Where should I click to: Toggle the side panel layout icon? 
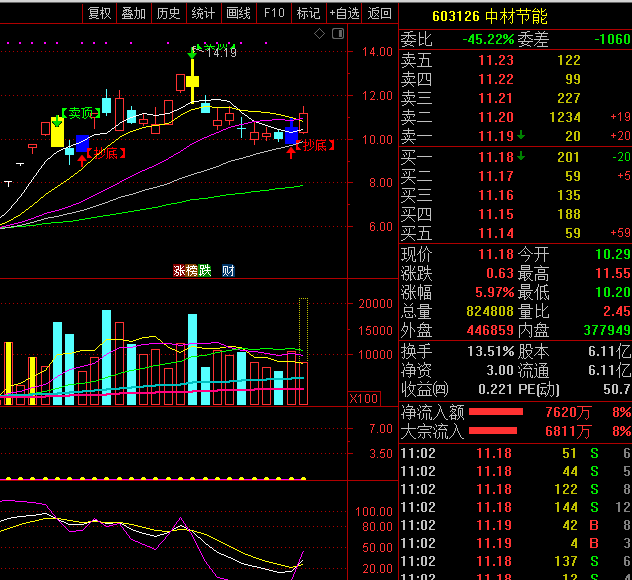[x=338, y=34]
